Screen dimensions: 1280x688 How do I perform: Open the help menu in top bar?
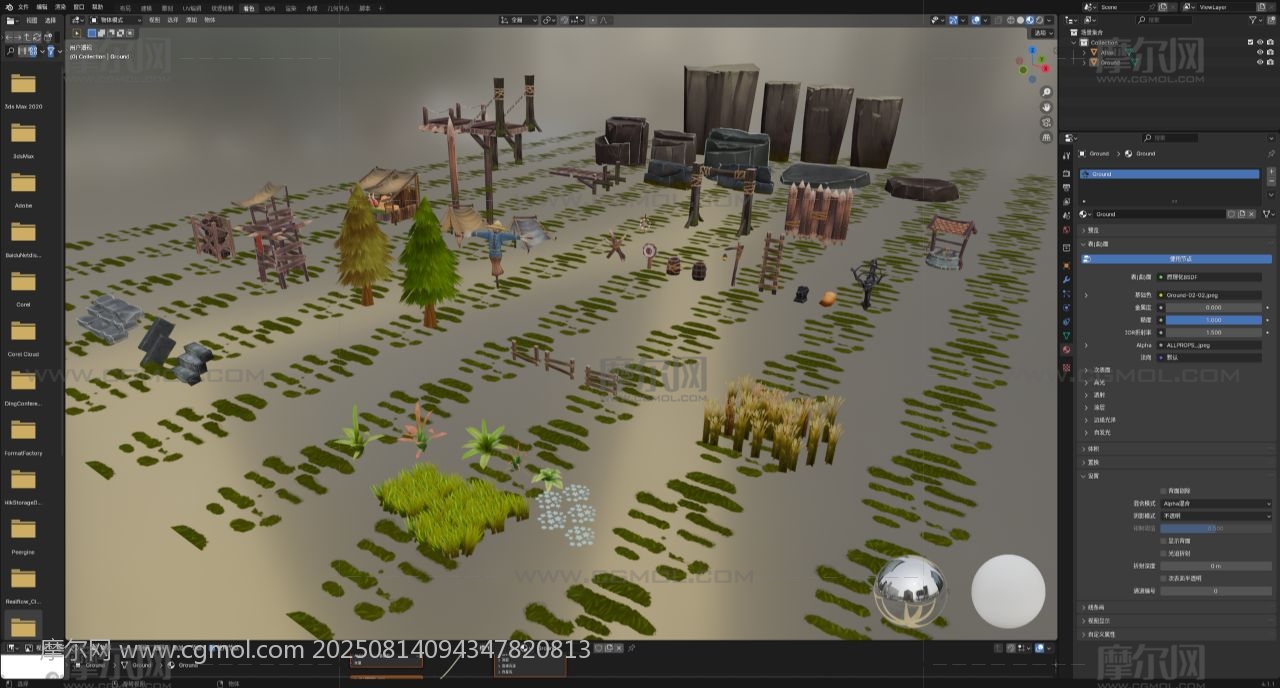pos(97,7)
